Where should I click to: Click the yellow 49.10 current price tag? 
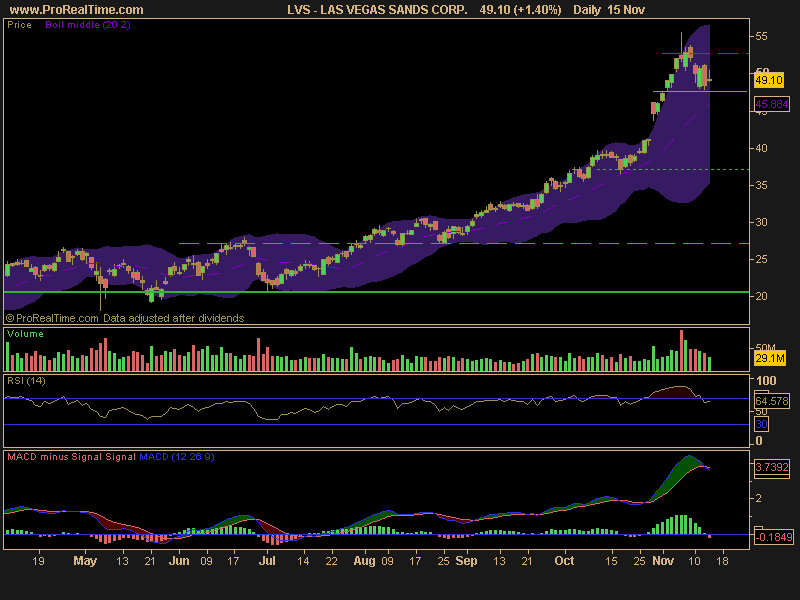[x=768, y=80]
